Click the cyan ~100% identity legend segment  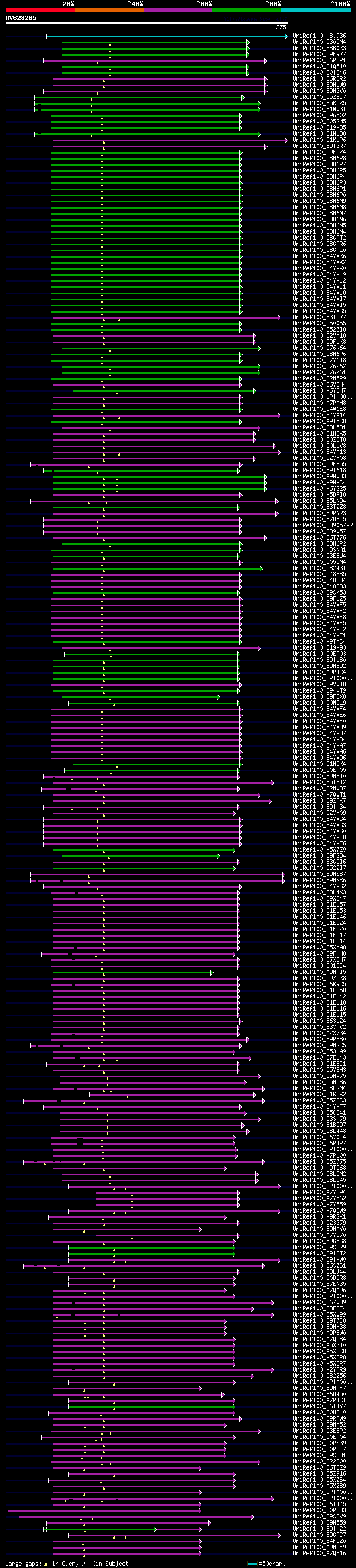pos(316,10)
